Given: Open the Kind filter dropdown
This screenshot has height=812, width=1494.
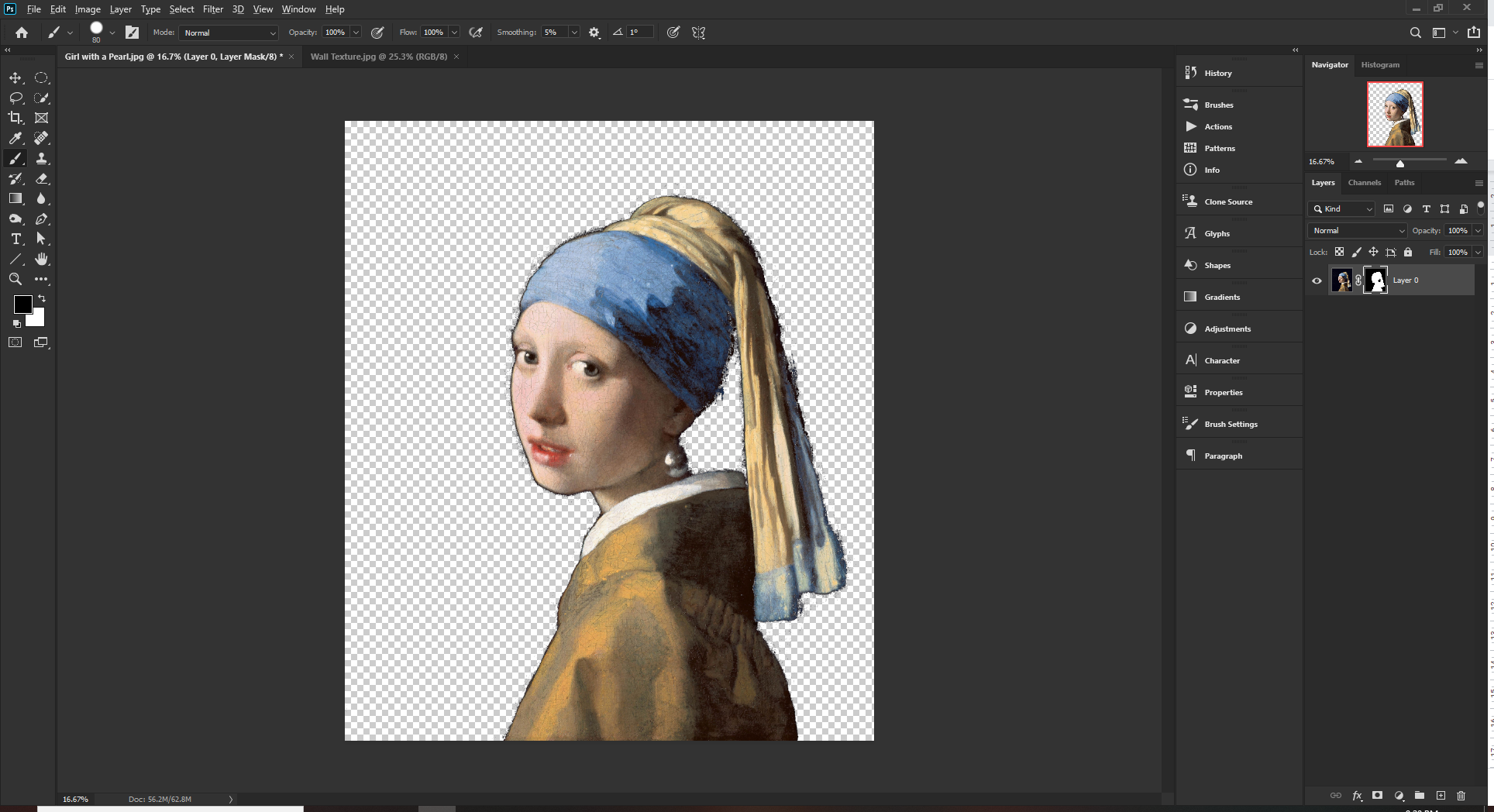Looking at the screenshot, I should [1341, 209].
